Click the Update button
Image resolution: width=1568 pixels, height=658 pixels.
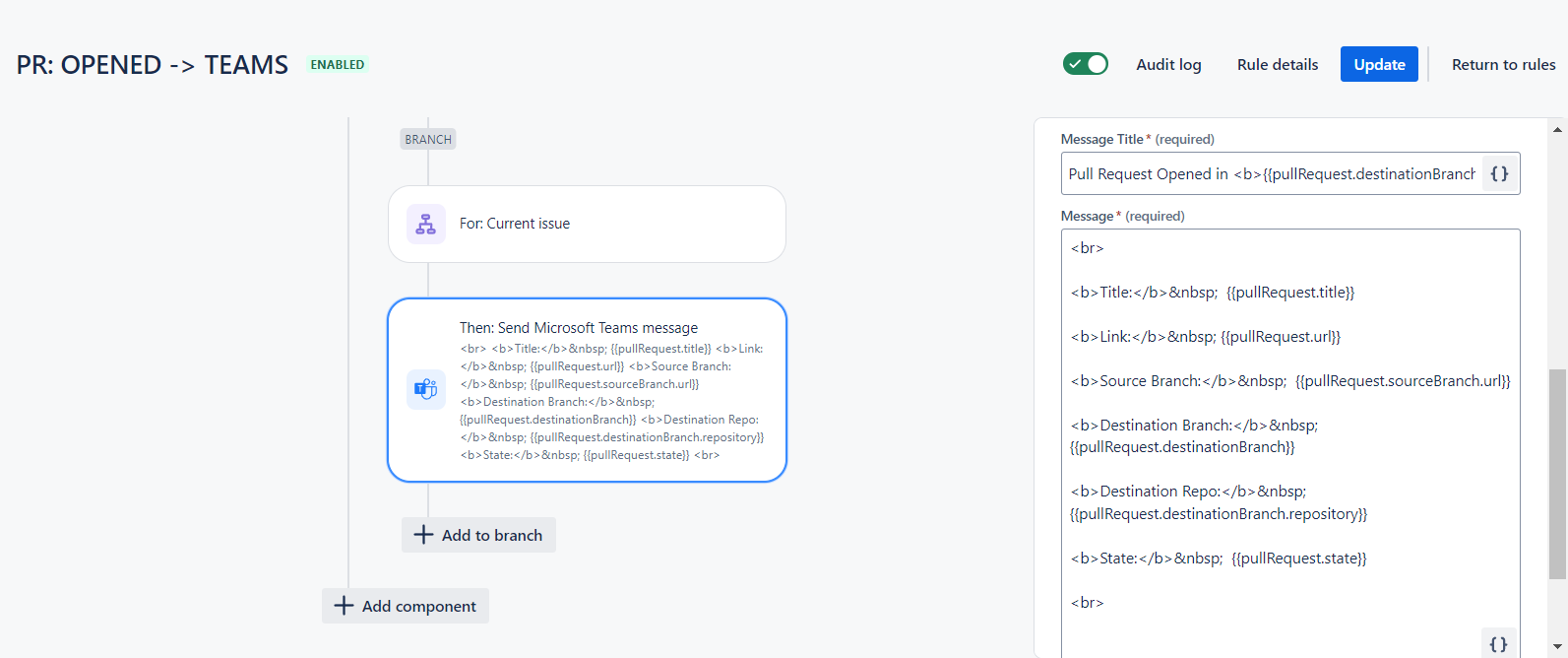point(1379,64)
